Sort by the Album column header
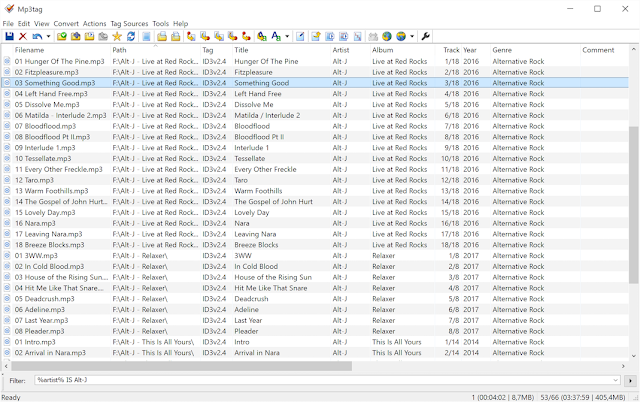This screenshot has height=402, width=640. tap(403, 50)
